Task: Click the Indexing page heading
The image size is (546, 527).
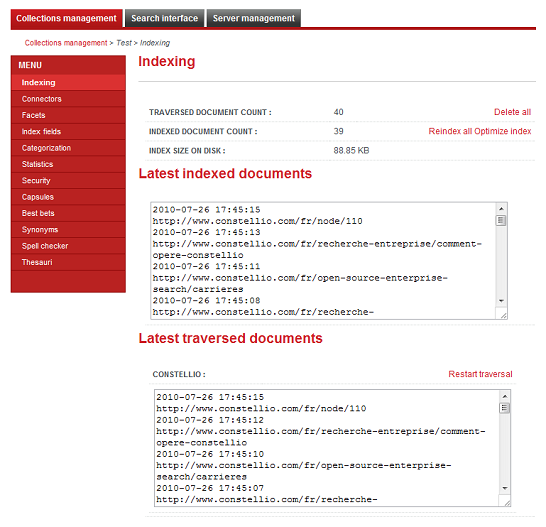Action: click(x=166, y=61)
